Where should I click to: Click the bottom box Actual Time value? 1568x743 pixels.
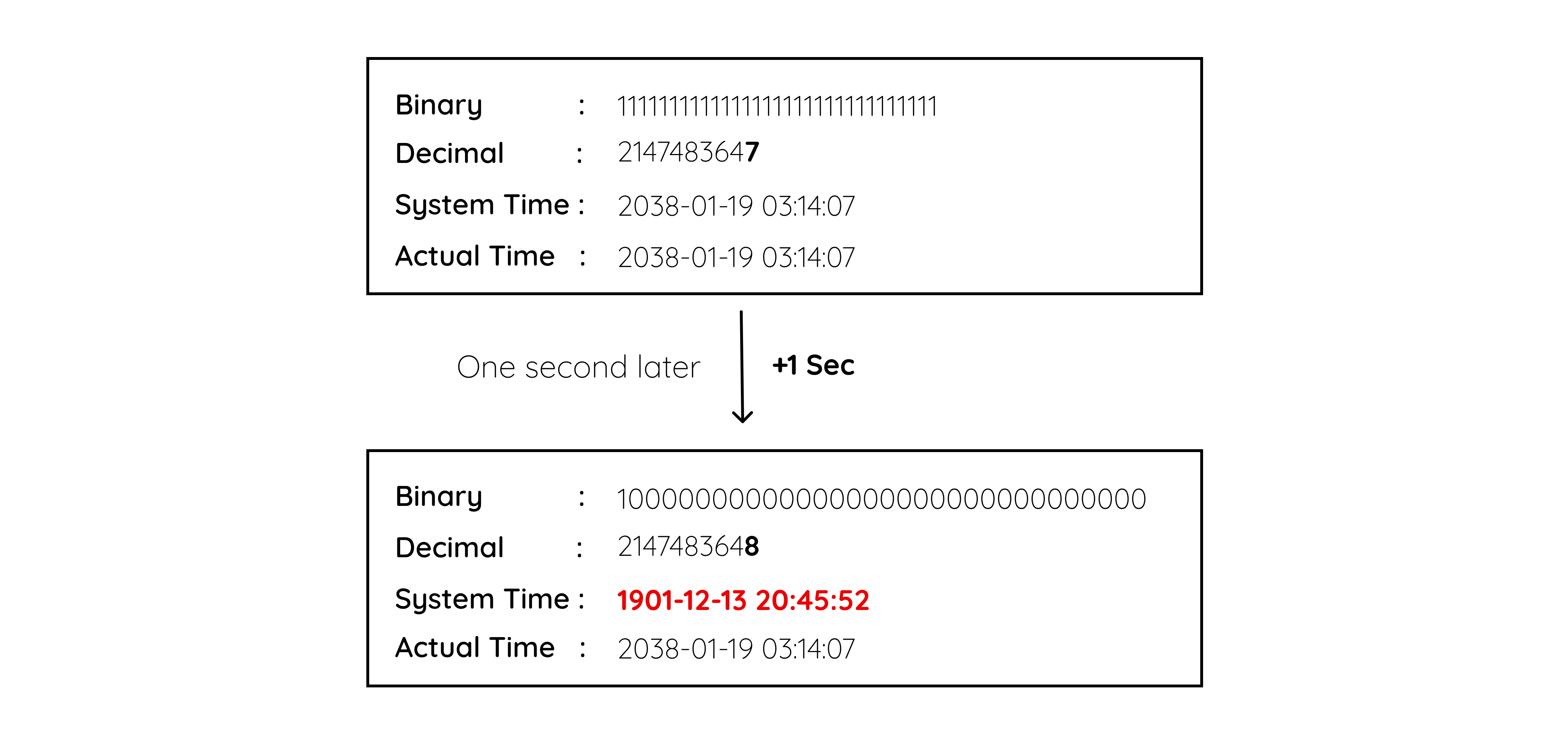736,649
